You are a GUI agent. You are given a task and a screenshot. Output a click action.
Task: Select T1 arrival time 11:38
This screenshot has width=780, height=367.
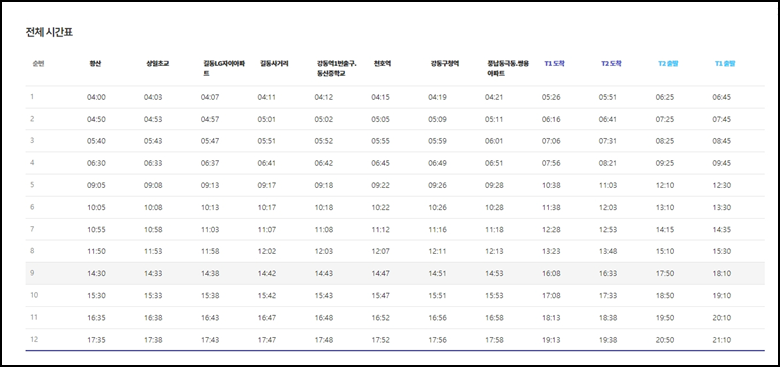coord(551,207)
